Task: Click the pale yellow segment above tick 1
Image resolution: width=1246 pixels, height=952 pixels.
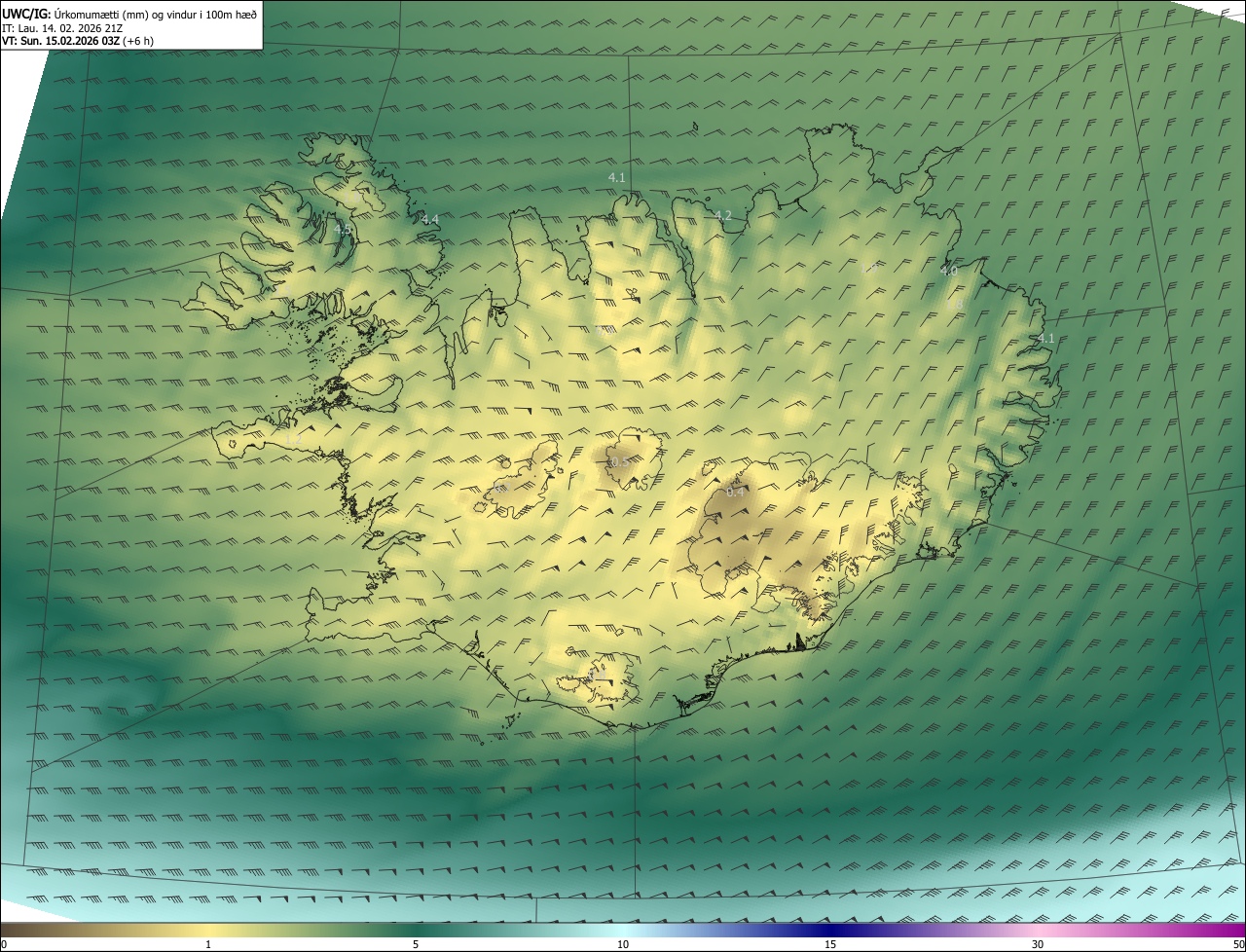Action: click(208, 931)
